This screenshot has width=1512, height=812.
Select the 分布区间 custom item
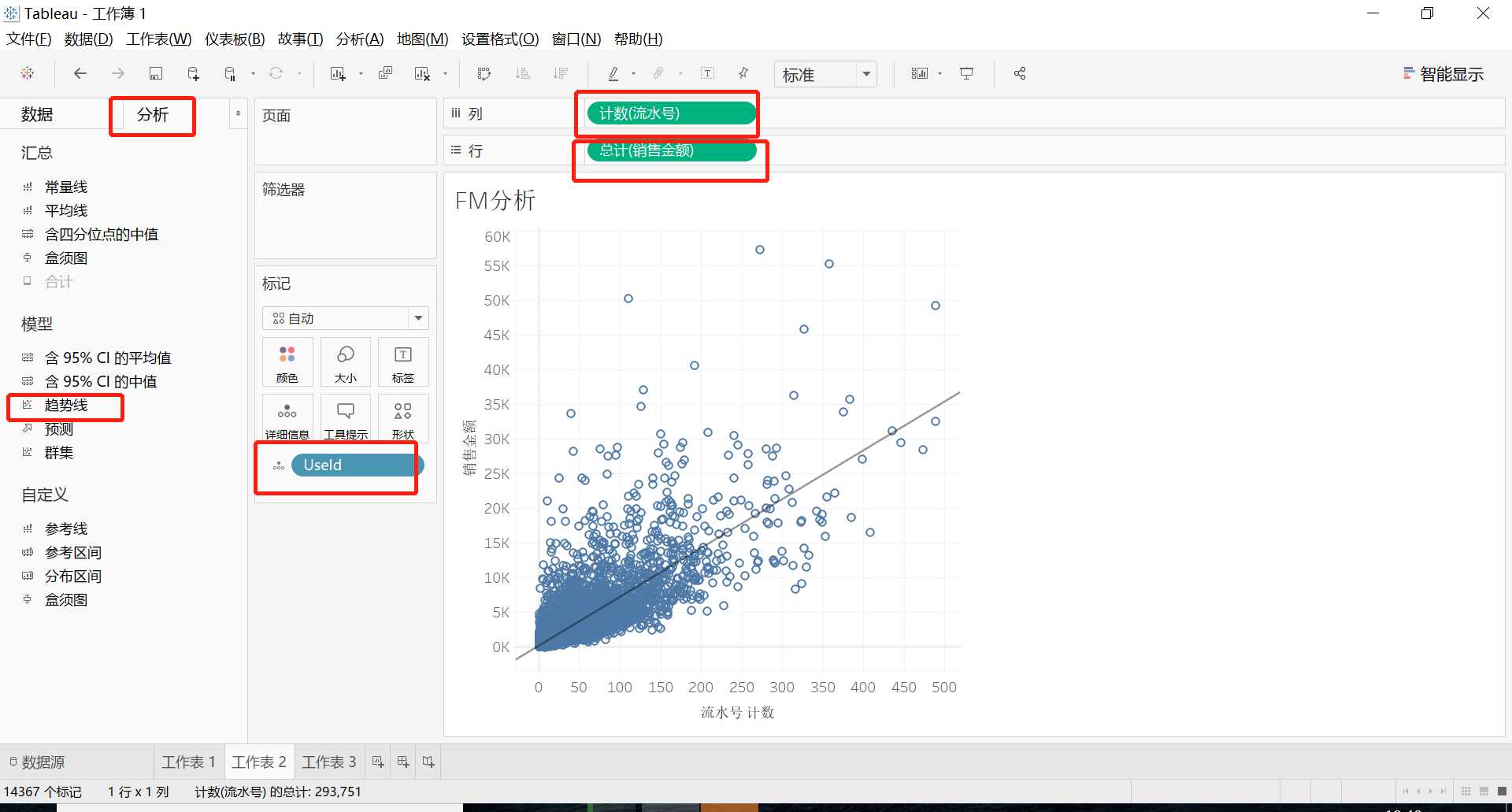73,576
